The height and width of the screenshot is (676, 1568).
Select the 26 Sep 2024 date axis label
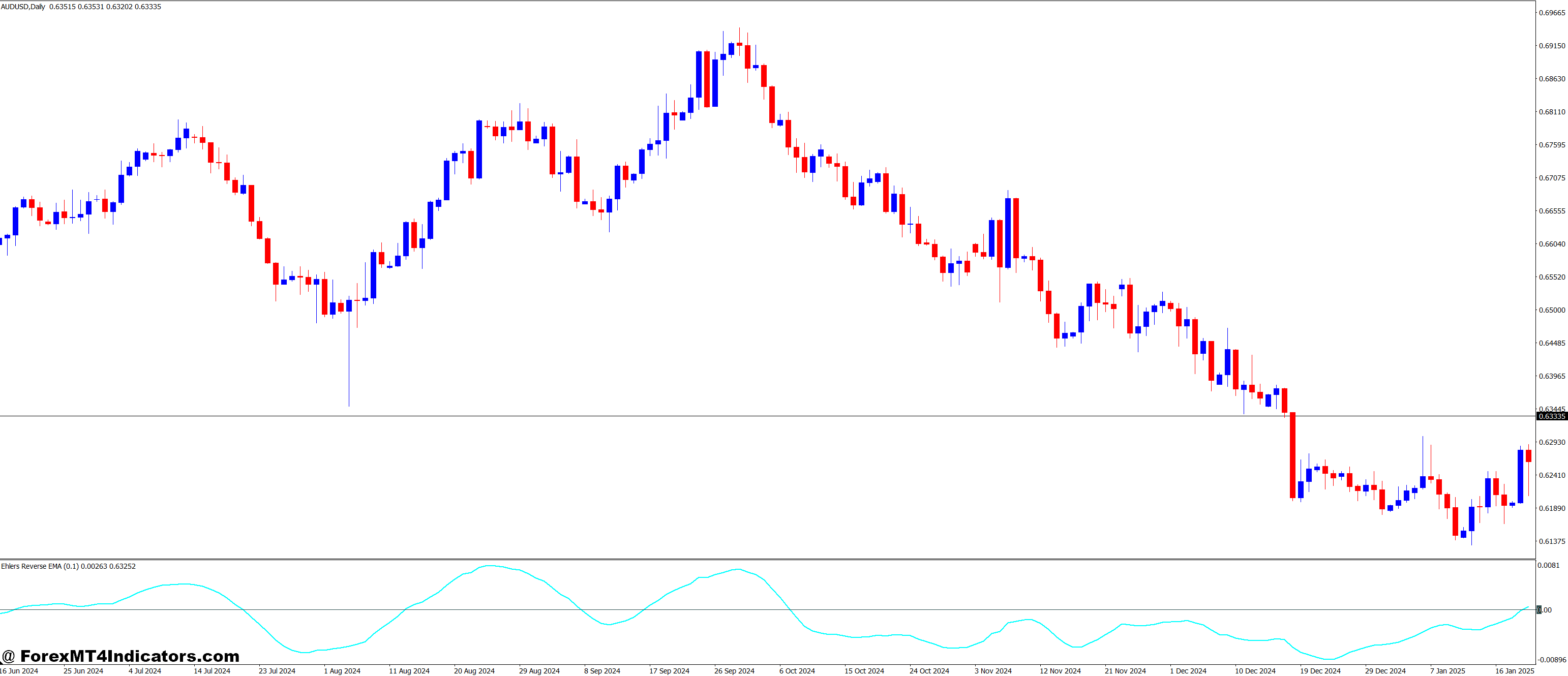pos(734,670)
